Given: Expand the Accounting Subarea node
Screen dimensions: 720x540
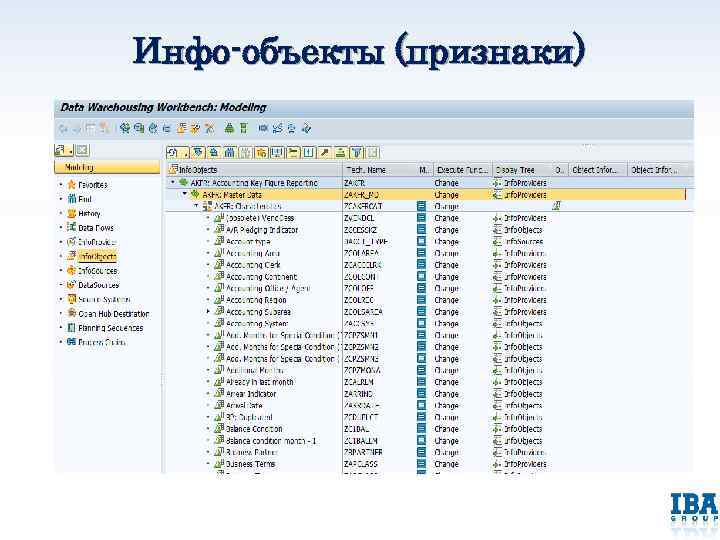Looking at the screenshot, I should pos(208,312).
